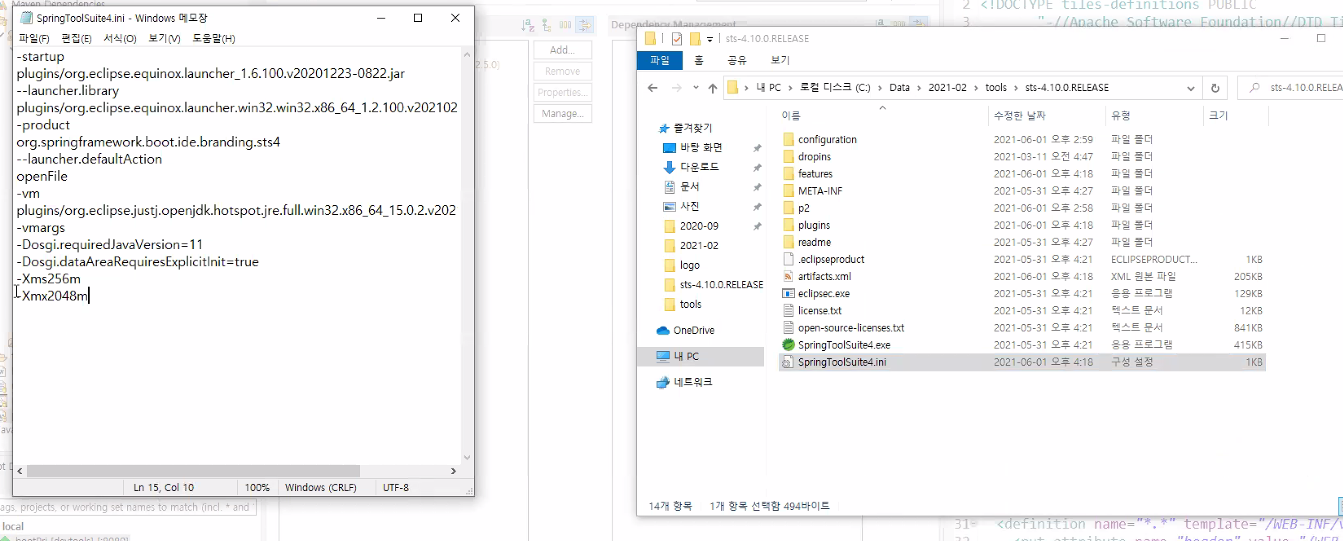Click the refresh button in Explorer address bar

1215,88
